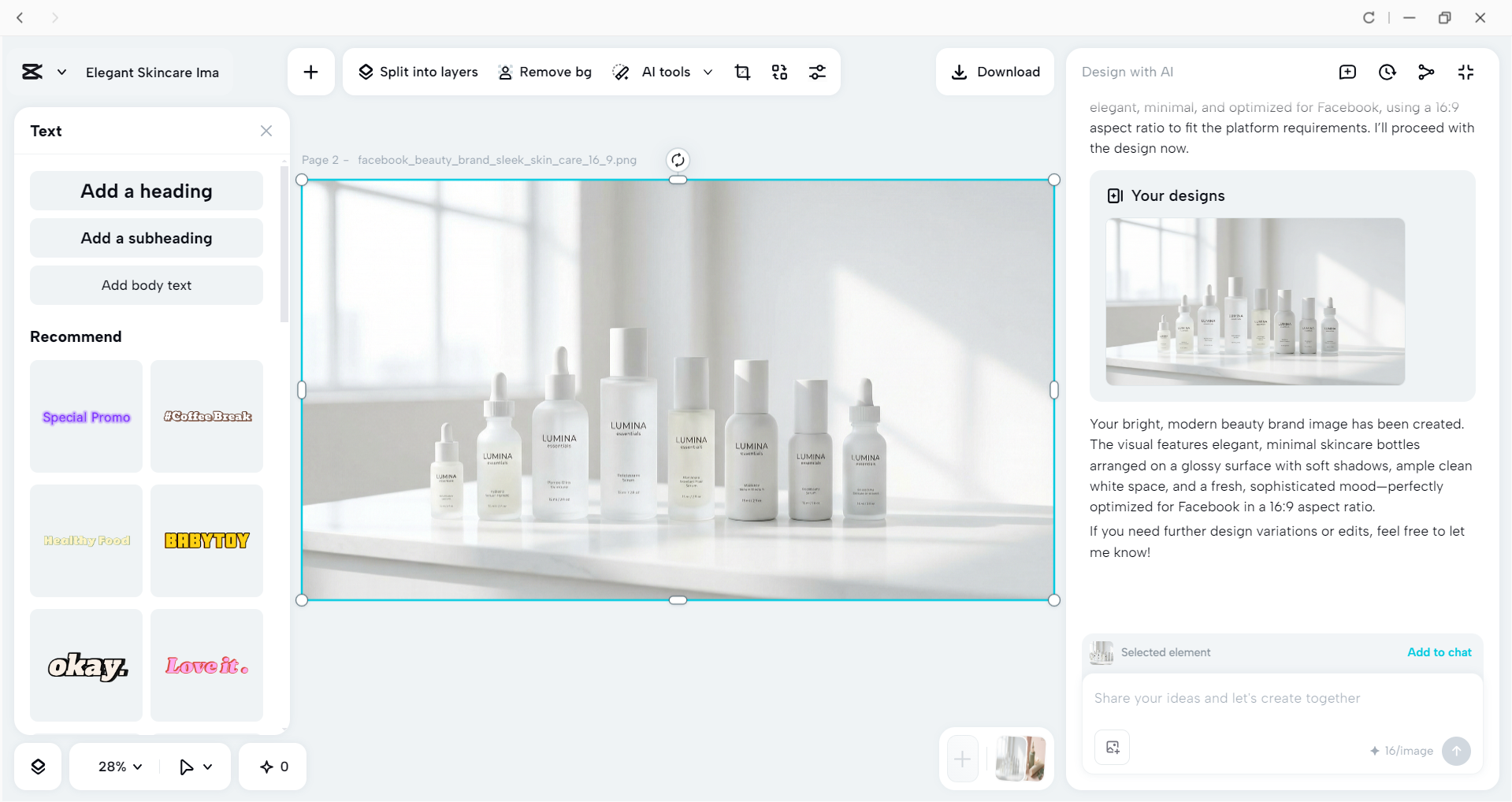Click the 16/image credit cost label
The width and height of the screenshot is (1512, 802).
(1402, 751)
